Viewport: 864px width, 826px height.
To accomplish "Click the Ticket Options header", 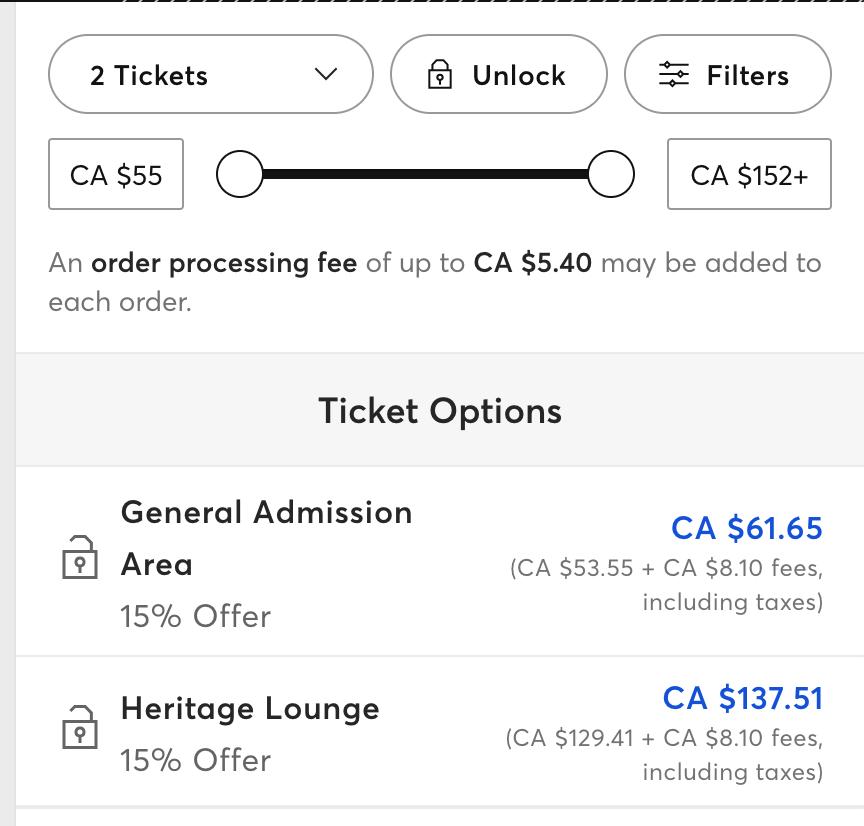I will (440, 411).
